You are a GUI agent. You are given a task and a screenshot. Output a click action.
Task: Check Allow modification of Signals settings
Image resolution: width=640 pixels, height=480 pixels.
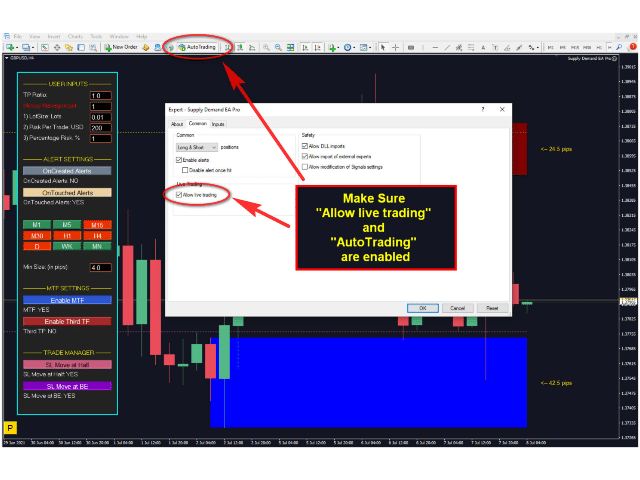pos(304,167)
